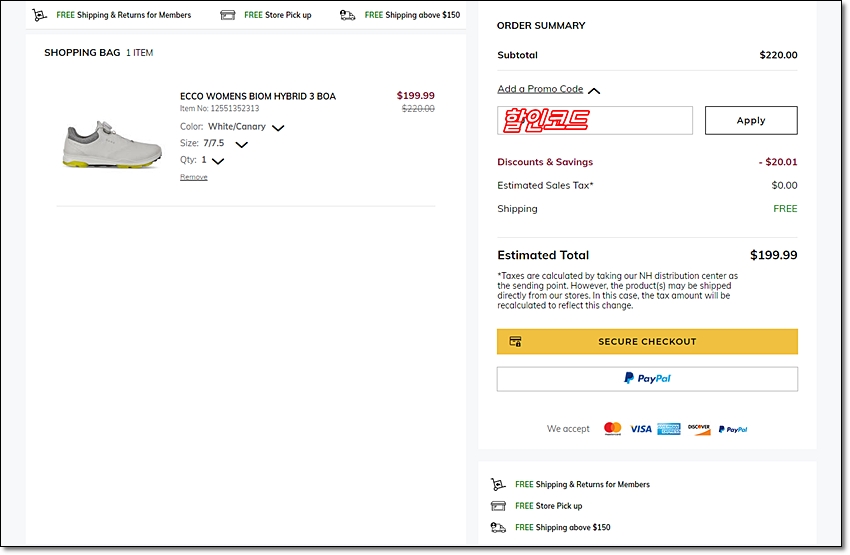Click the promo code input field
Viewport: 850px width, 555px height.
tap(595, 120)
